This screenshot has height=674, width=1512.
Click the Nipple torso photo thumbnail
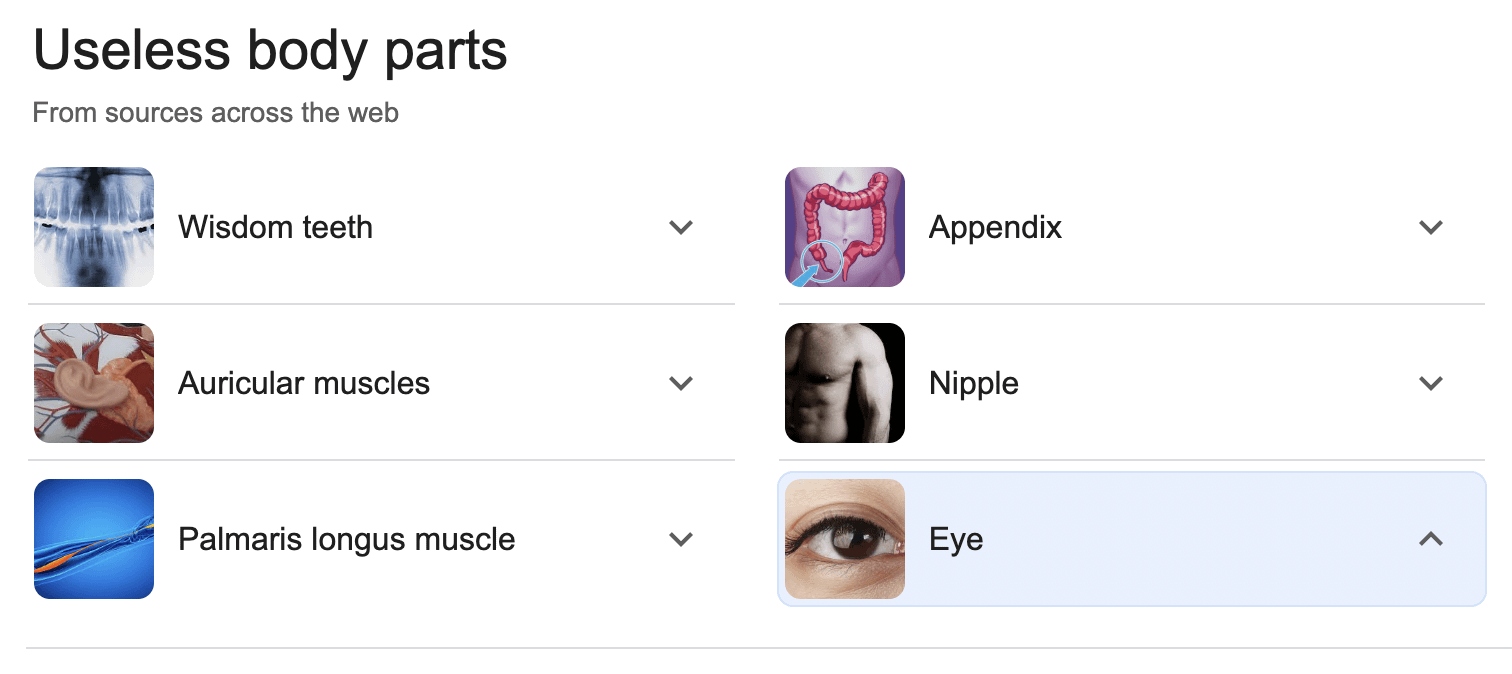tap(845, 383)
